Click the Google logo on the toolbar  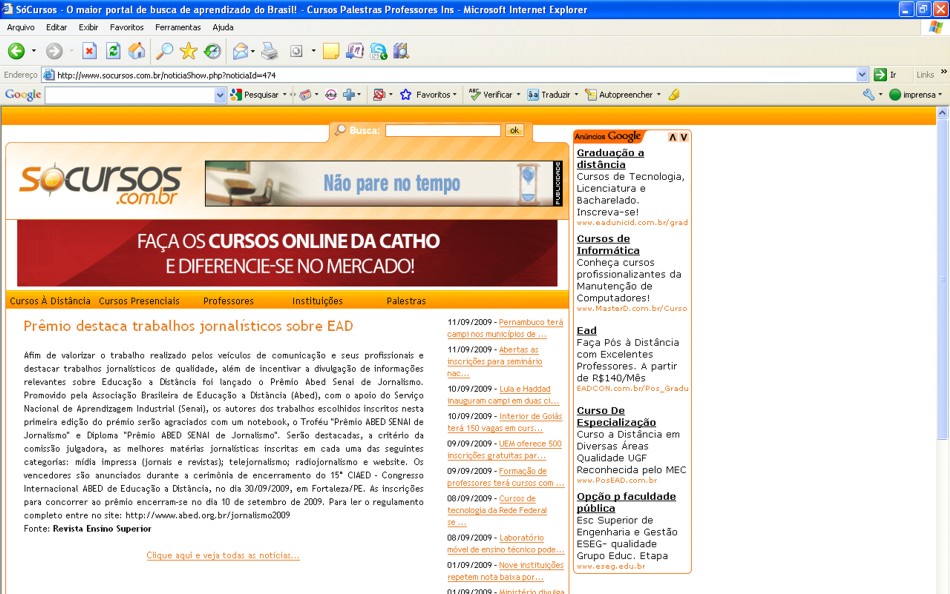[x=23, y=95]
